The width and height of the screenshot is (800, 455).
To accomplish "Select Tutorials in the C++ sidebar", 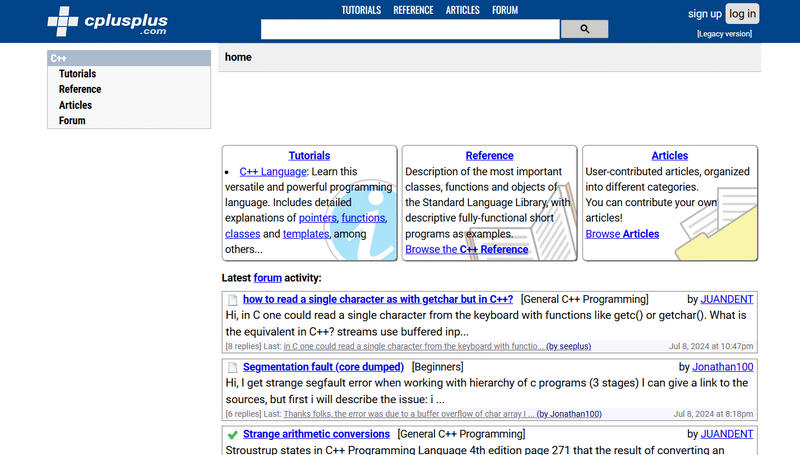I will click(x=78, y=74).
